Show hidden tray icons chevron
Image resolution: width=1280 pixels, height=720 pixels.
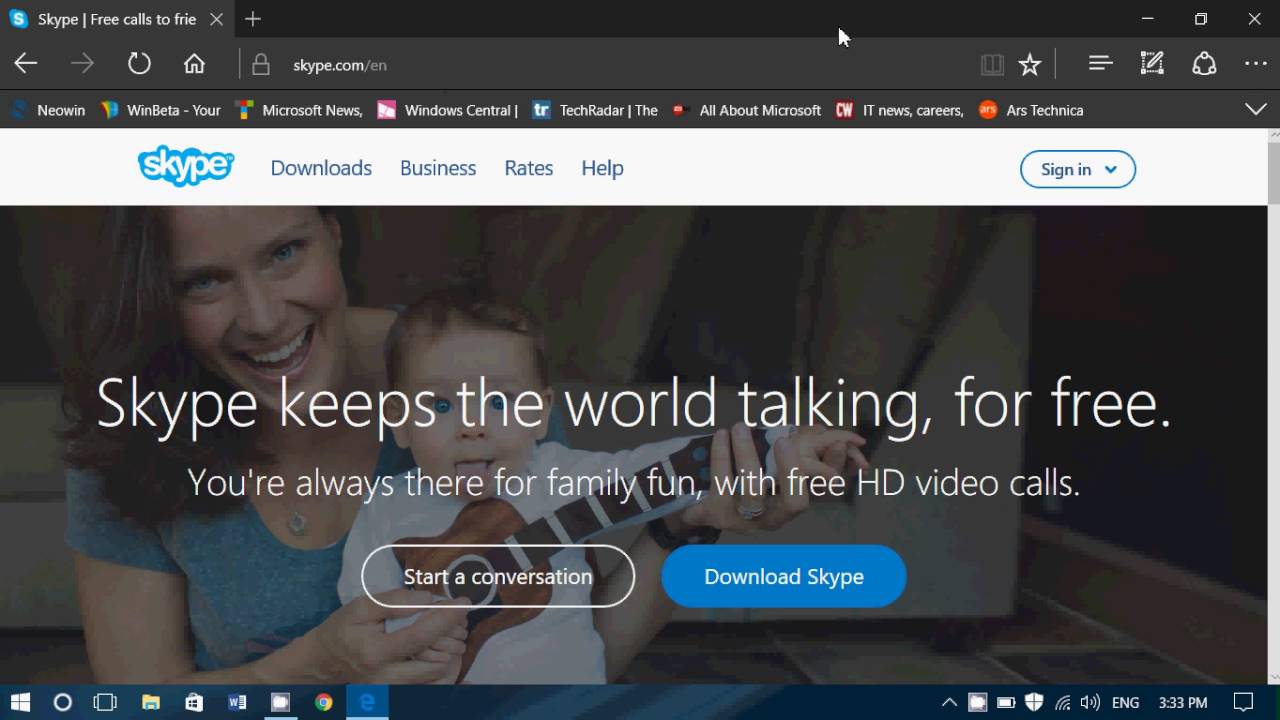point(950,702)
